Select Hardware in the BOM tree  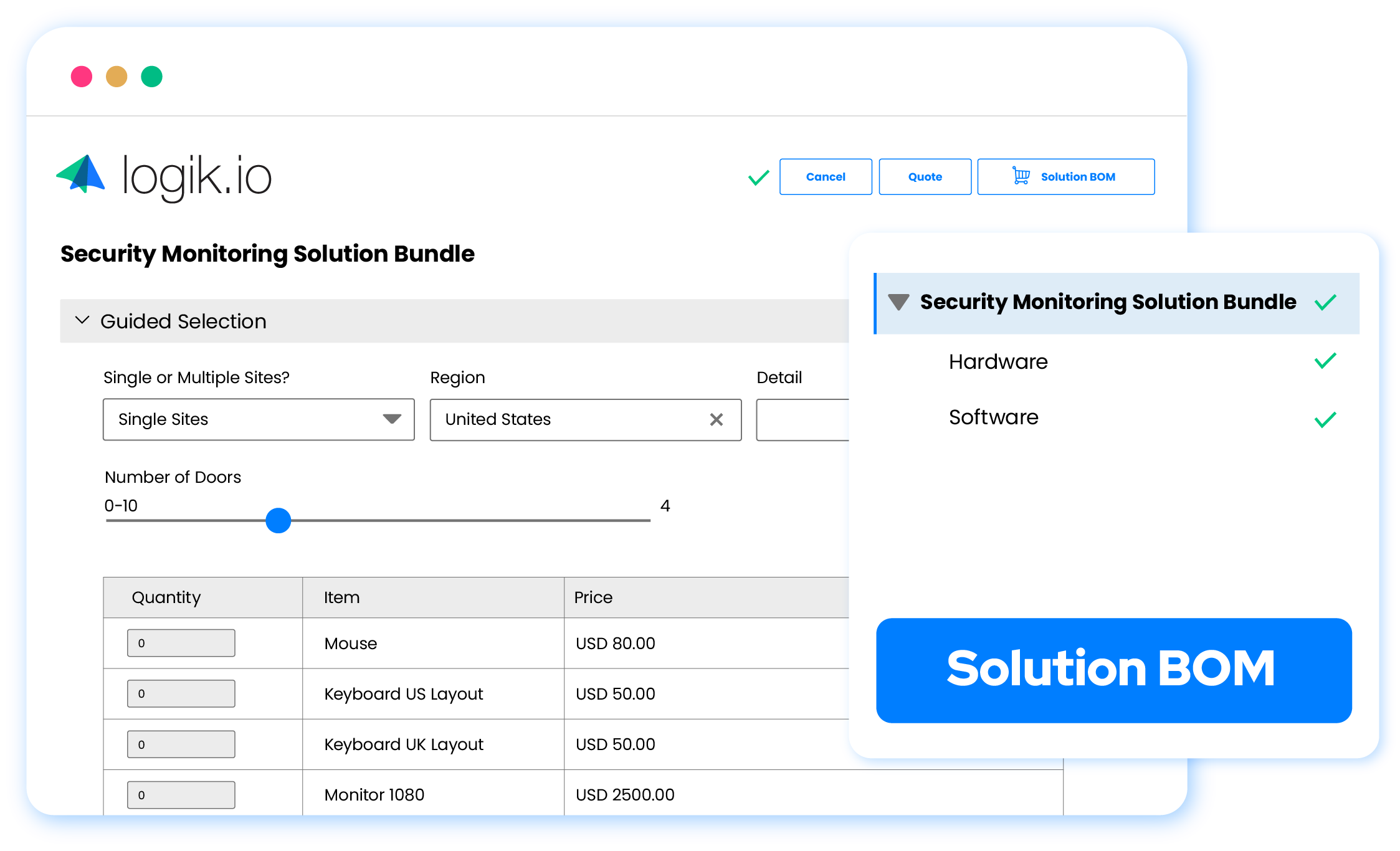(998, 361)
